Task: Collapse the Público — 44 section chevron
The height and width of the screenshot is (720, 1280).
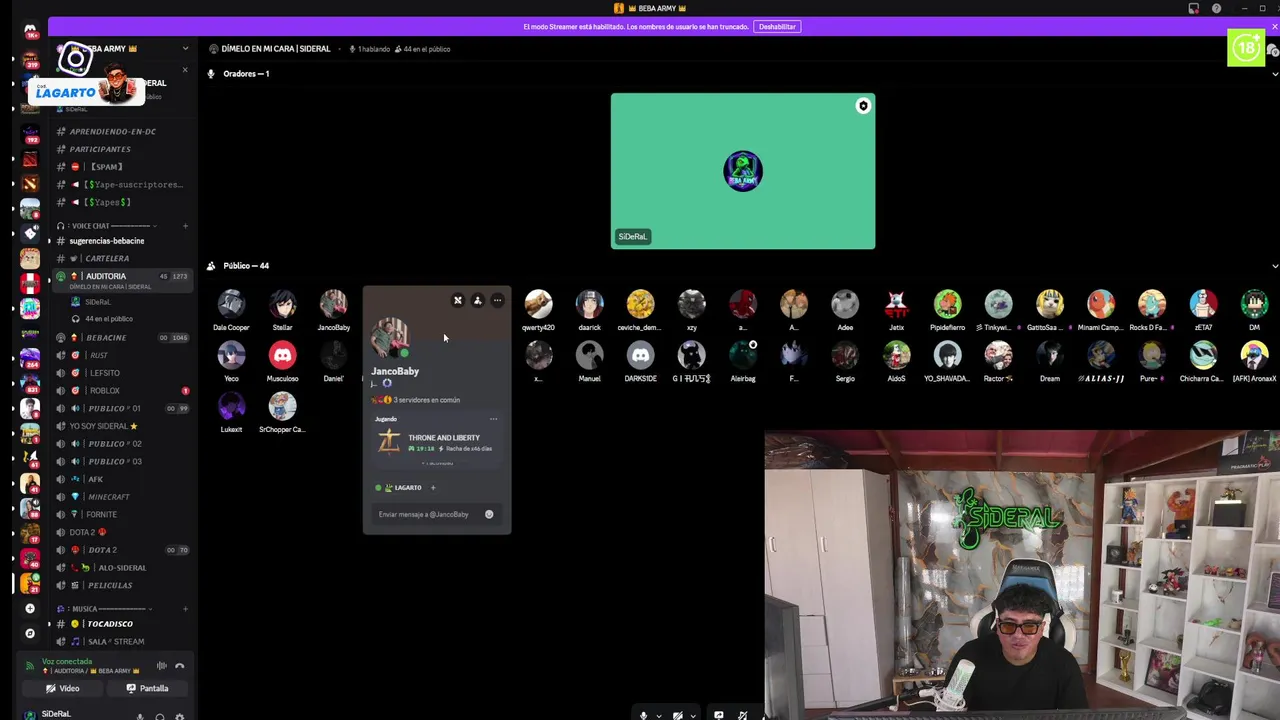Action: coord(1274,266)
